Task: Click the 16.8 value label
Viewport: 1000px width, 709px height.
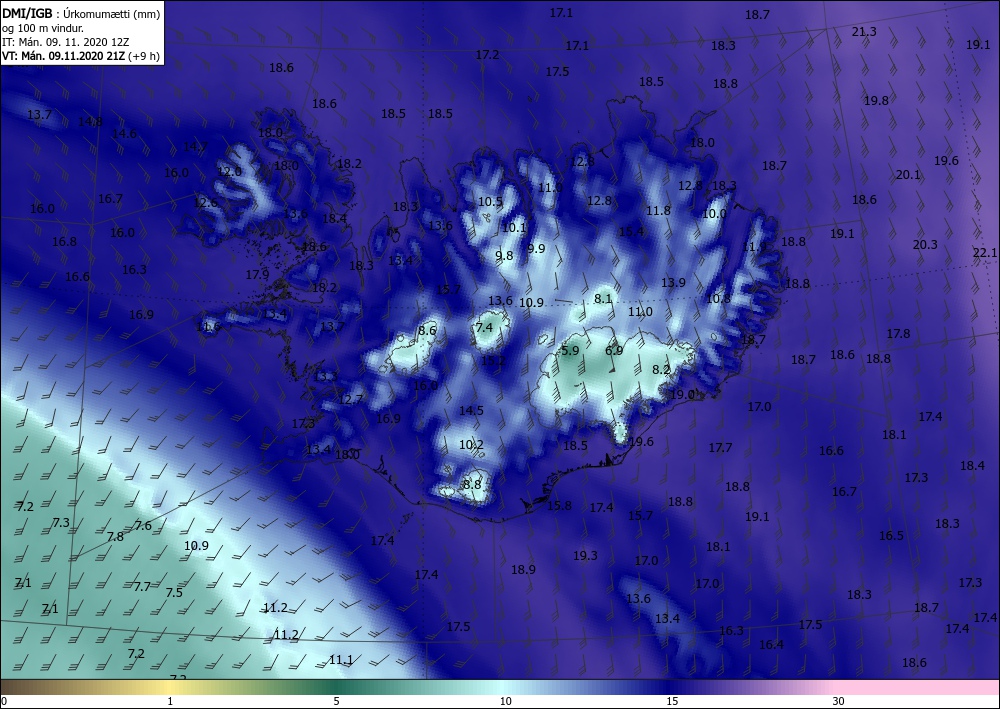Action: (x=64, y=242)
